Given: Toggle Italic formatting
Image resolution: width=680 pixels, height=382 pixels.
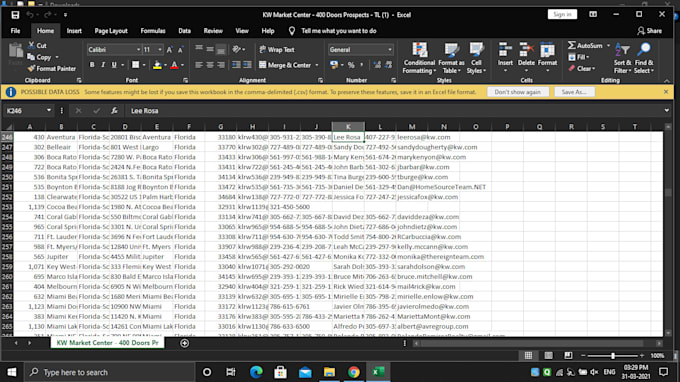Looking at the screenshot, I should [103, 65].
